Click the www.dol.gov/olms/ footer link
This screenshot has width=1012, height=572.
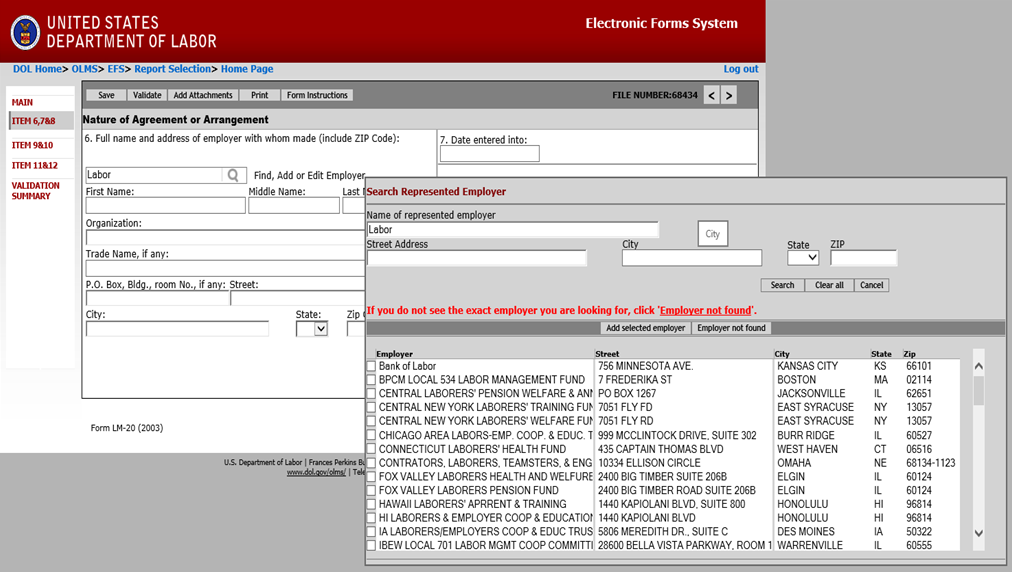pyautogui.click(x=316, y=473)
